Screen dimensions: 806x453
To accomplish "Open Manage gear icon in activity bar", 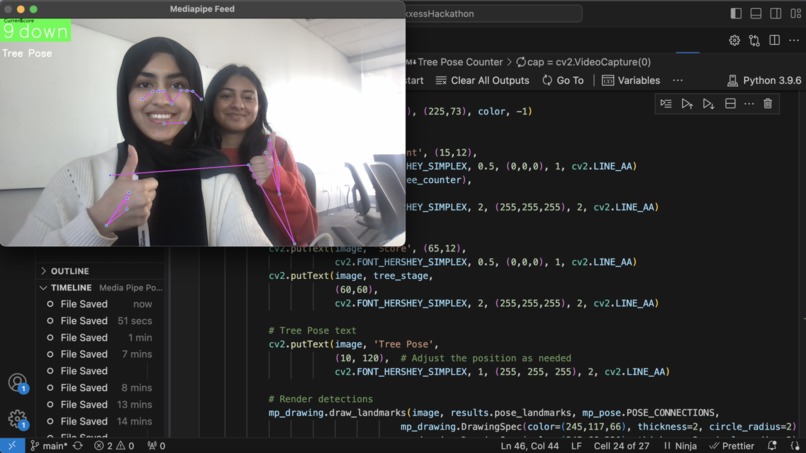I will (17, 419).
